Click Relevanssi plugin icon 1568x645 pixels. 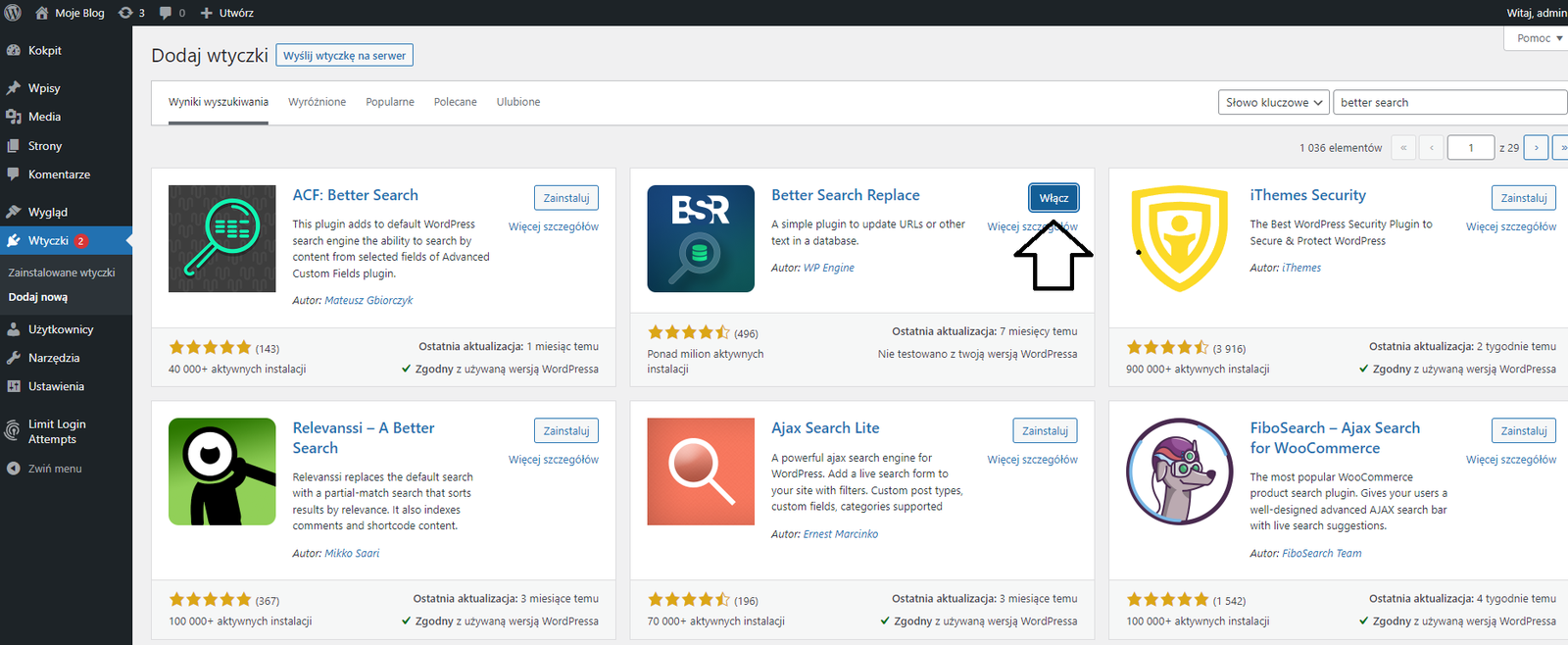click(222, 471)
